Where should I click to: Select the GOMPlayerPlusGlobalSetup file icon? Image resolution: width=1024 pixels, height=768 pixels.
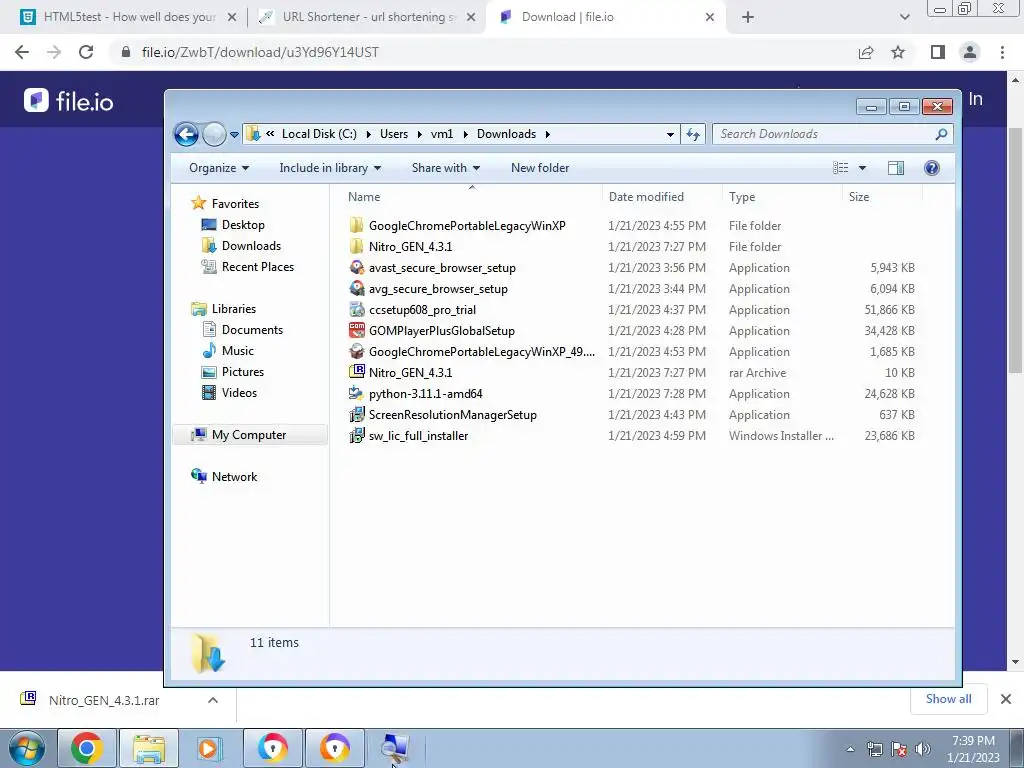[x=357, y=330]
